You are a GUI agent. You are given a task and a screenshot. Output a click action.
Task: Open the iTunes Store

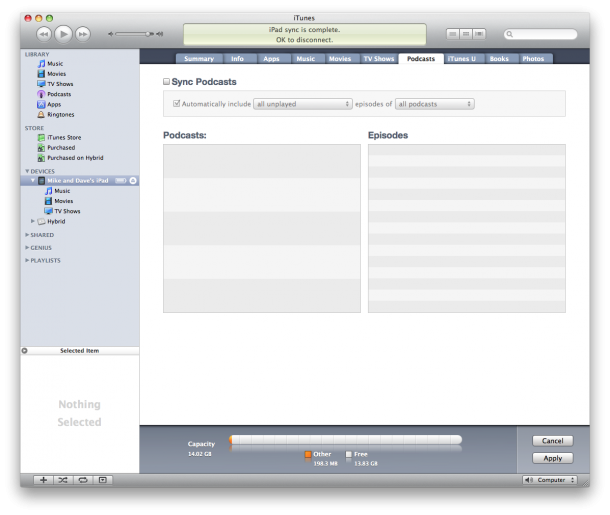pos(64,137)
